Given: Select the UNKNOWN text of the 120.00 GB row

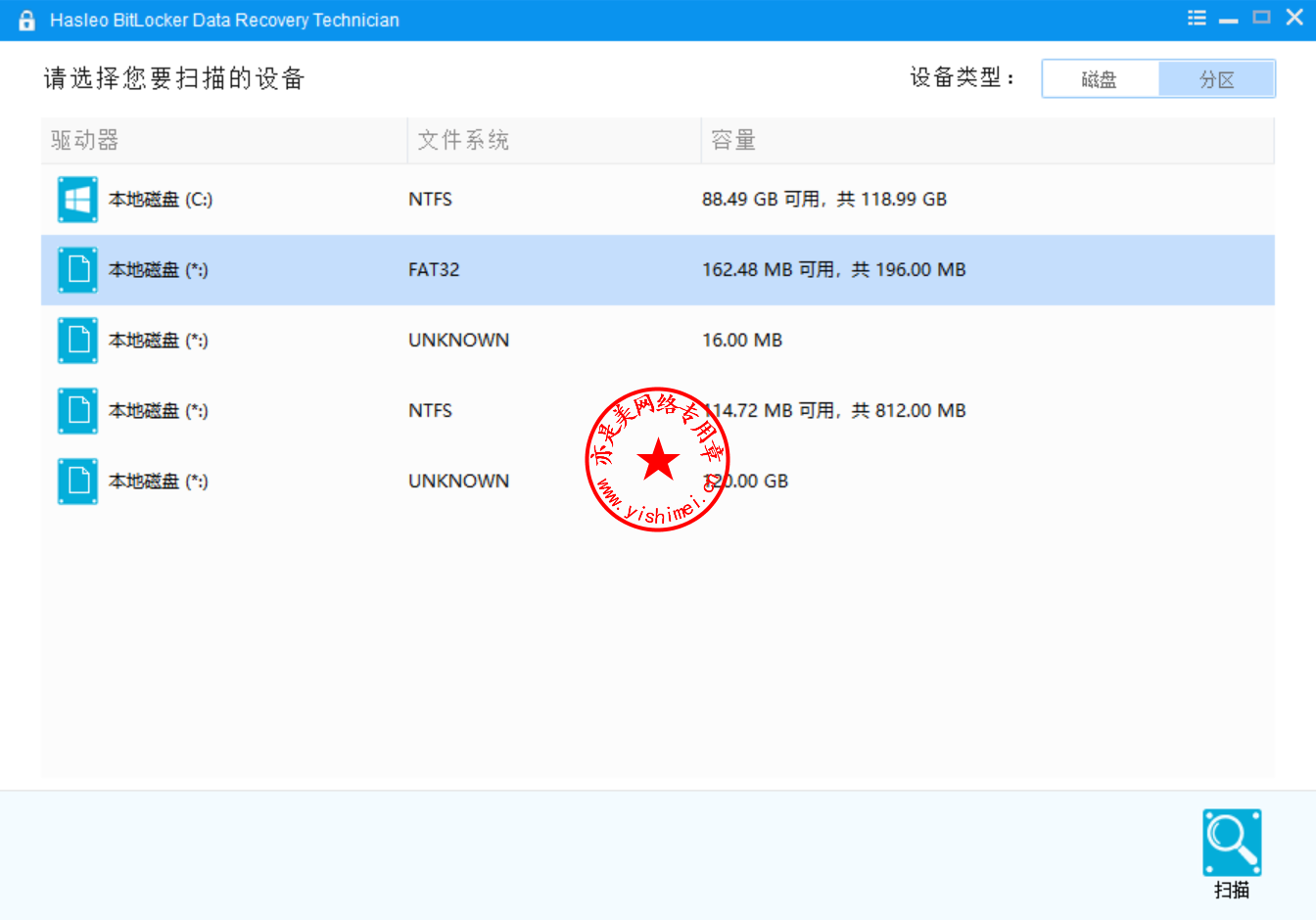Looking at the screenshot, I should [458, 482].
